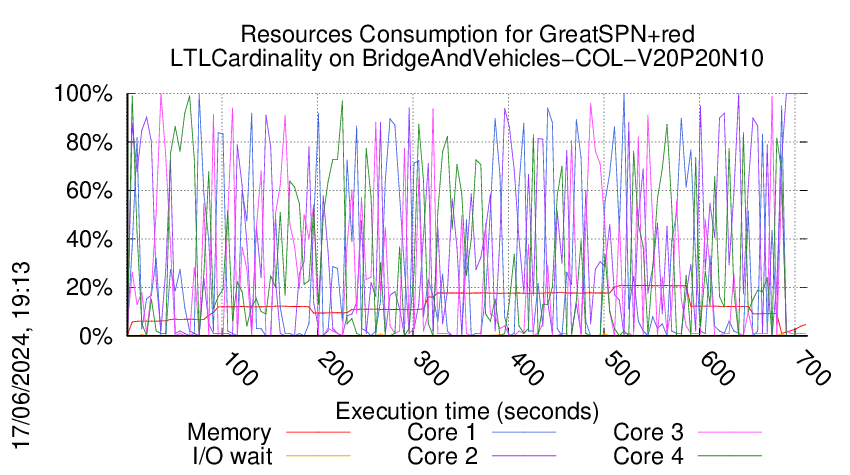This screenshot has height=475, width=850.
Task: Click the blue Core 1 legend line sample
Action: coord(524,432)
